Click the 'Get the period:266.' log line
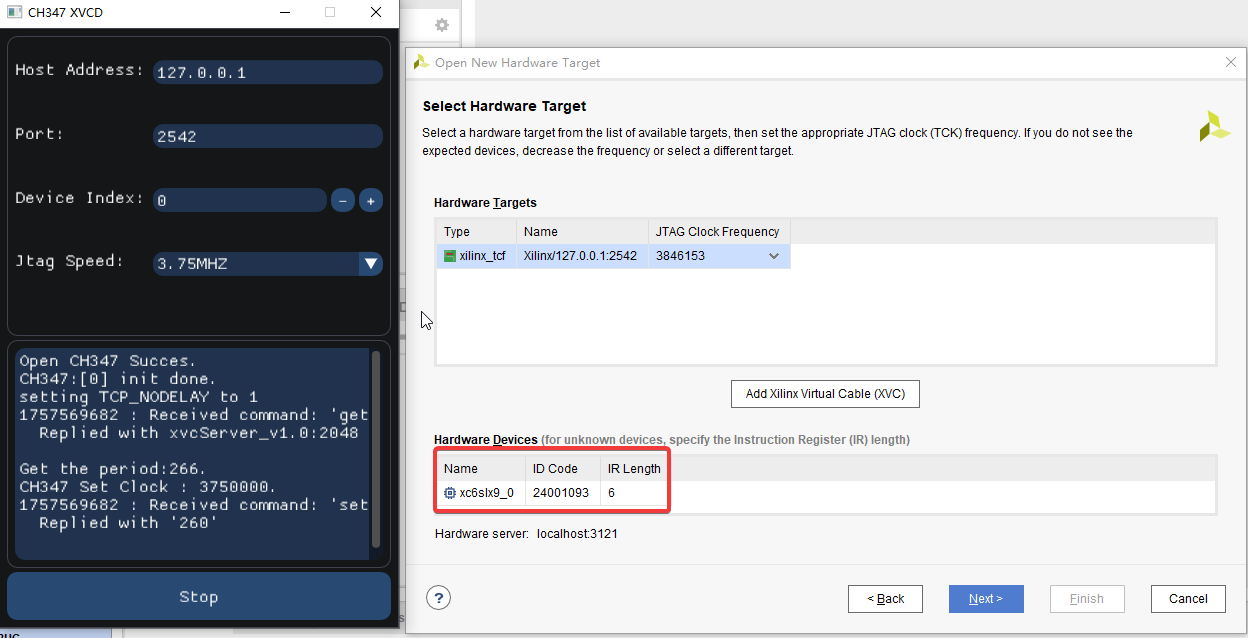This screenshot has height=638, width=1248. click(x=113, y=469)
